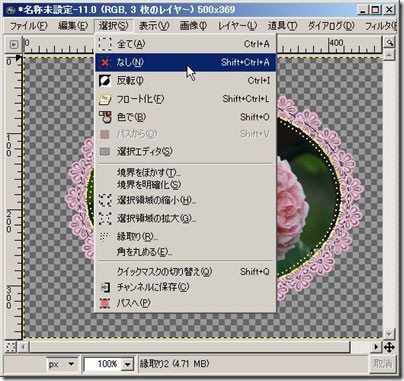The image size is (404, 381).
Task: Click the 100% zoom input field
Action: pyautogui.click(x=102, y=364)
